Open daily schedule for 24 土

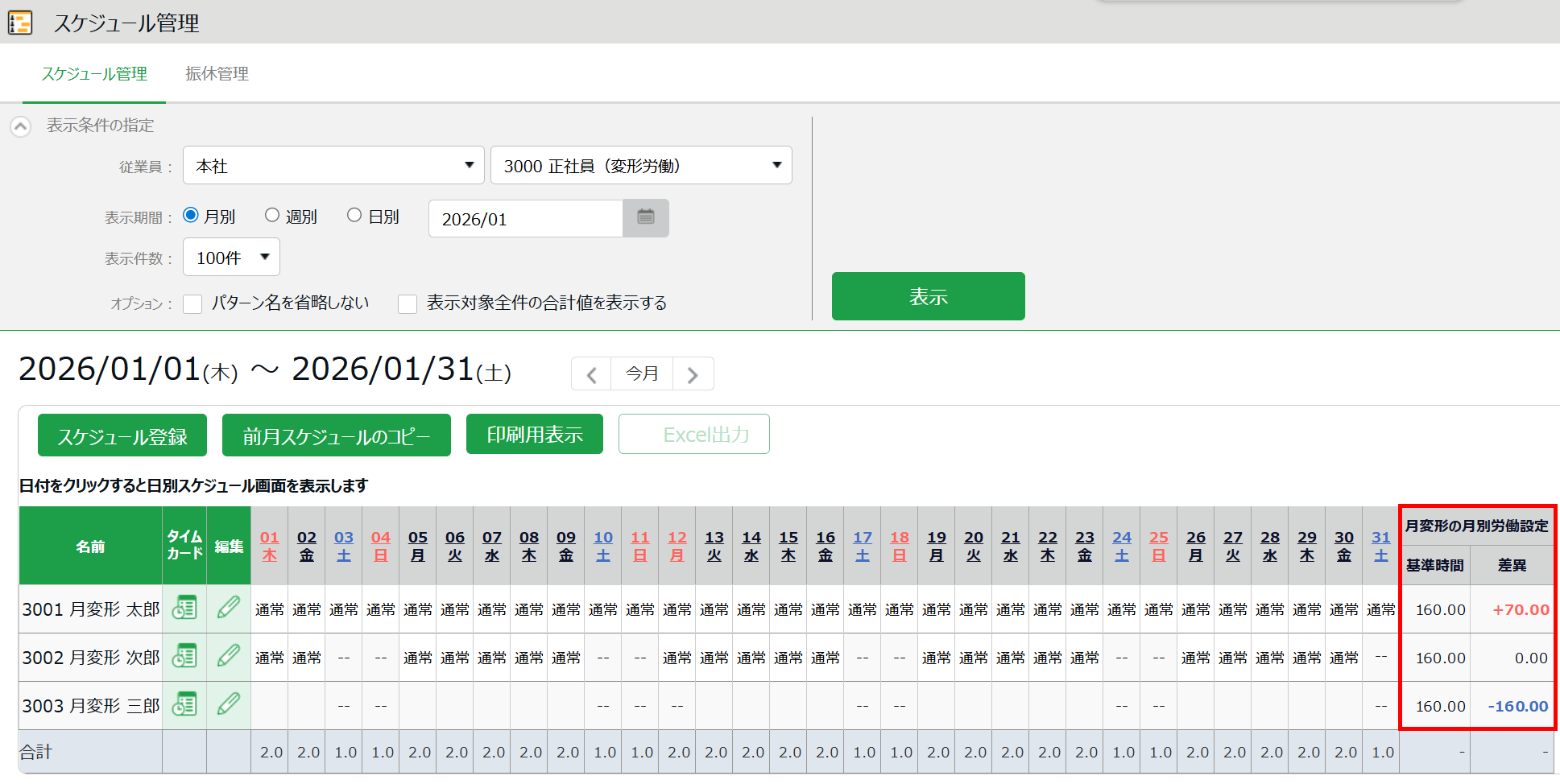(1122, 546)
